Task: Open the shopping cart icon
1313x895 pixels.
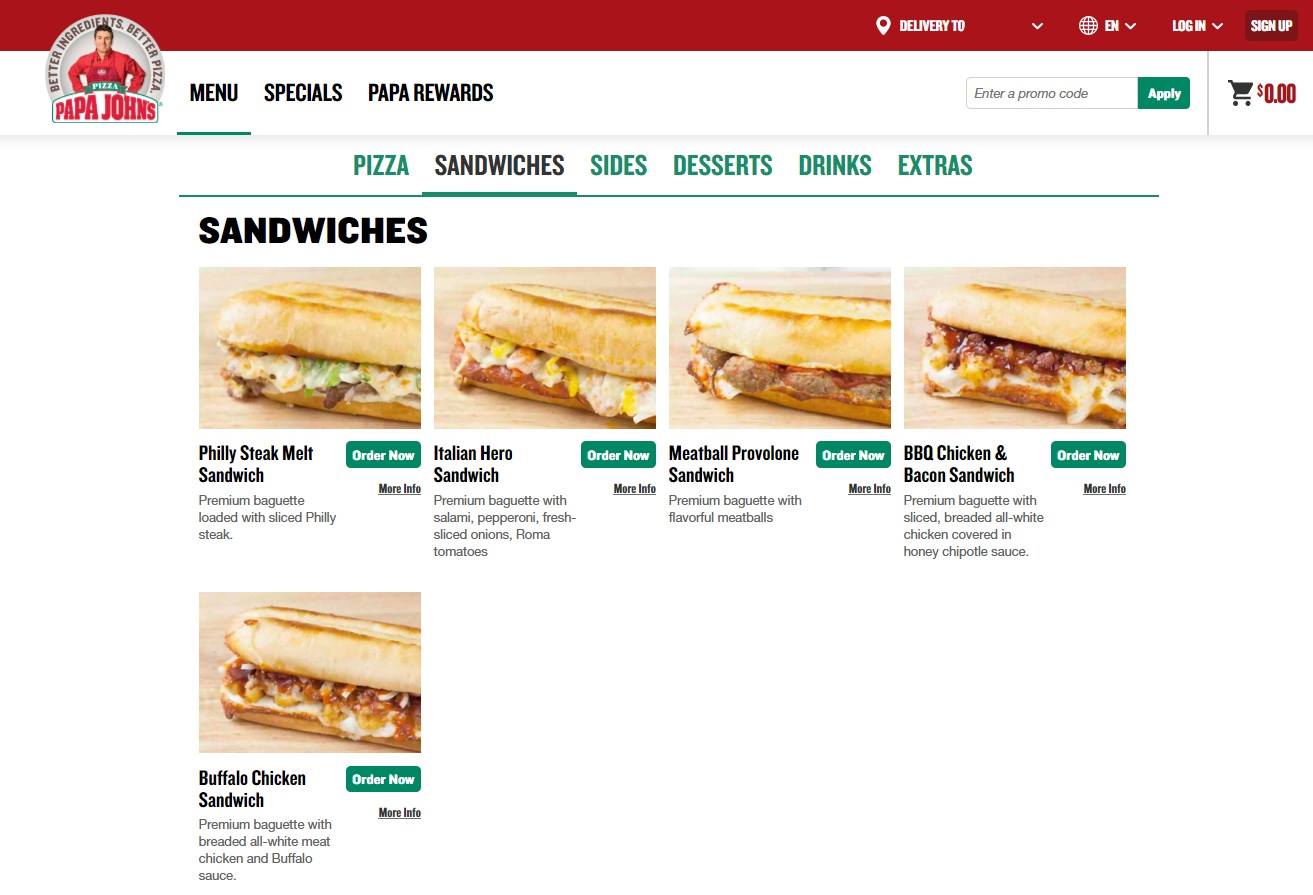Action: tap(1241, 93)
